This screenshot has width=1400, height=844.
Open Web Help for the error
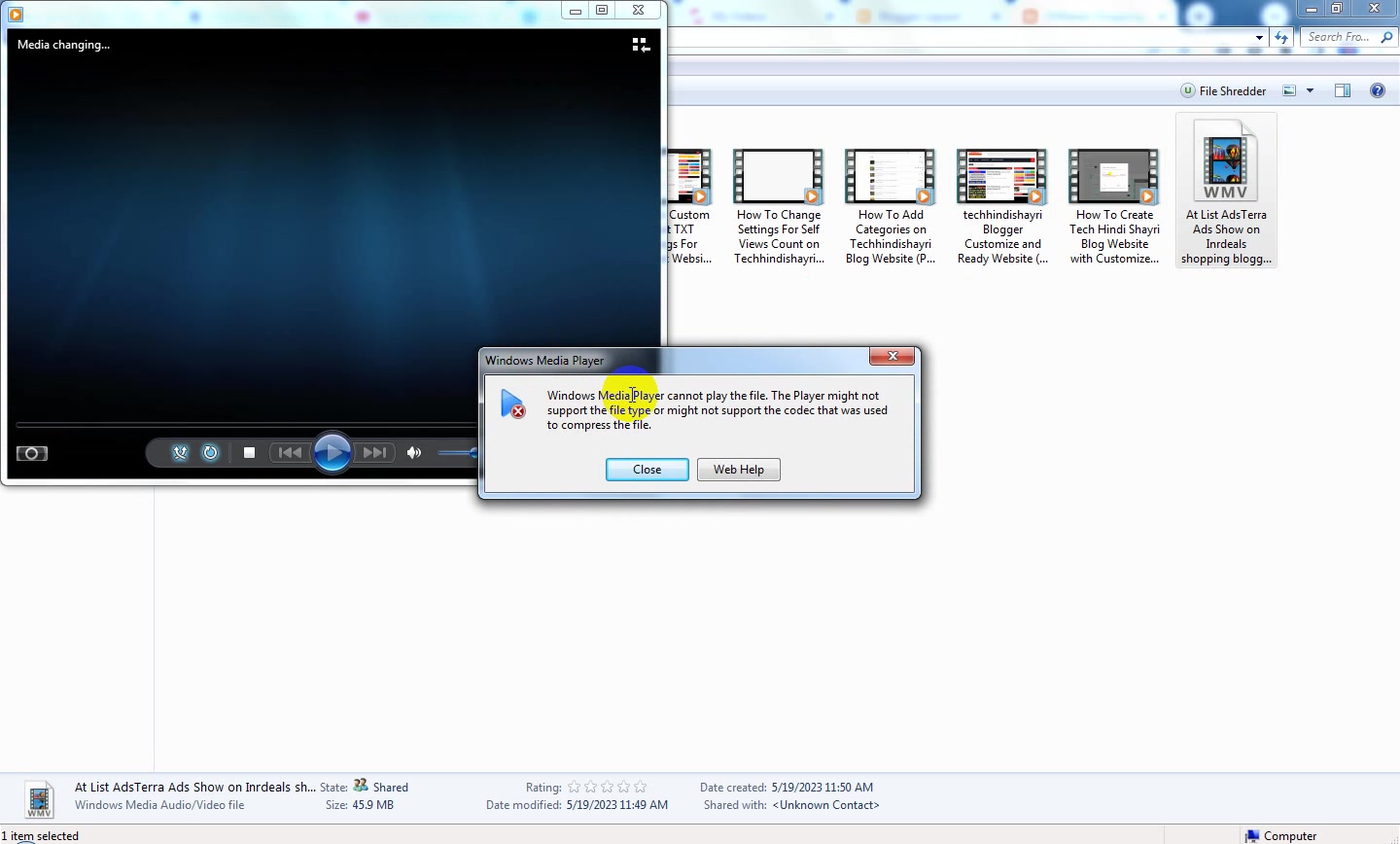tap(739, 470)
